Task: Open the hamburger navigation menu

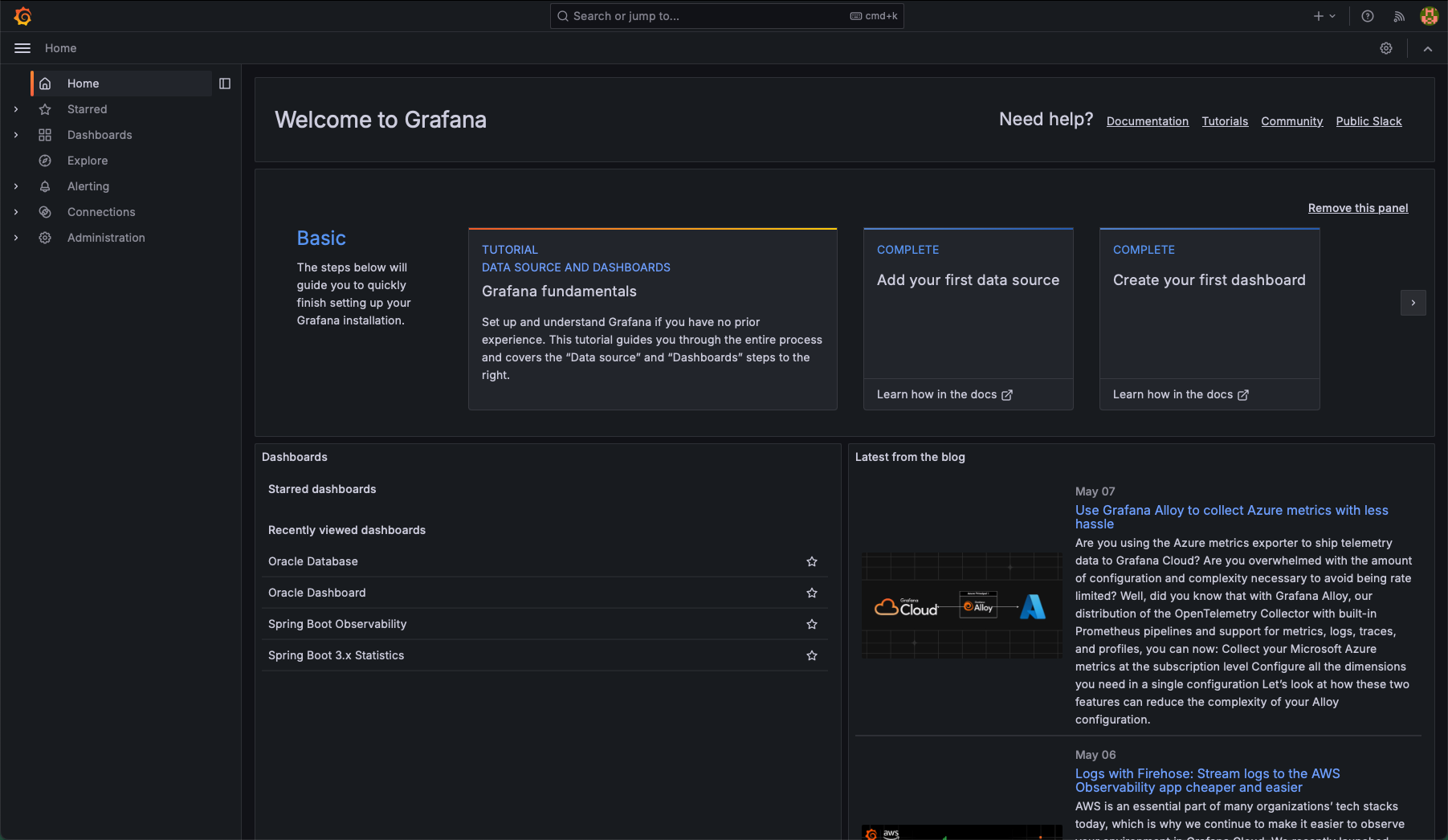Action: click(x=22, y=48)
